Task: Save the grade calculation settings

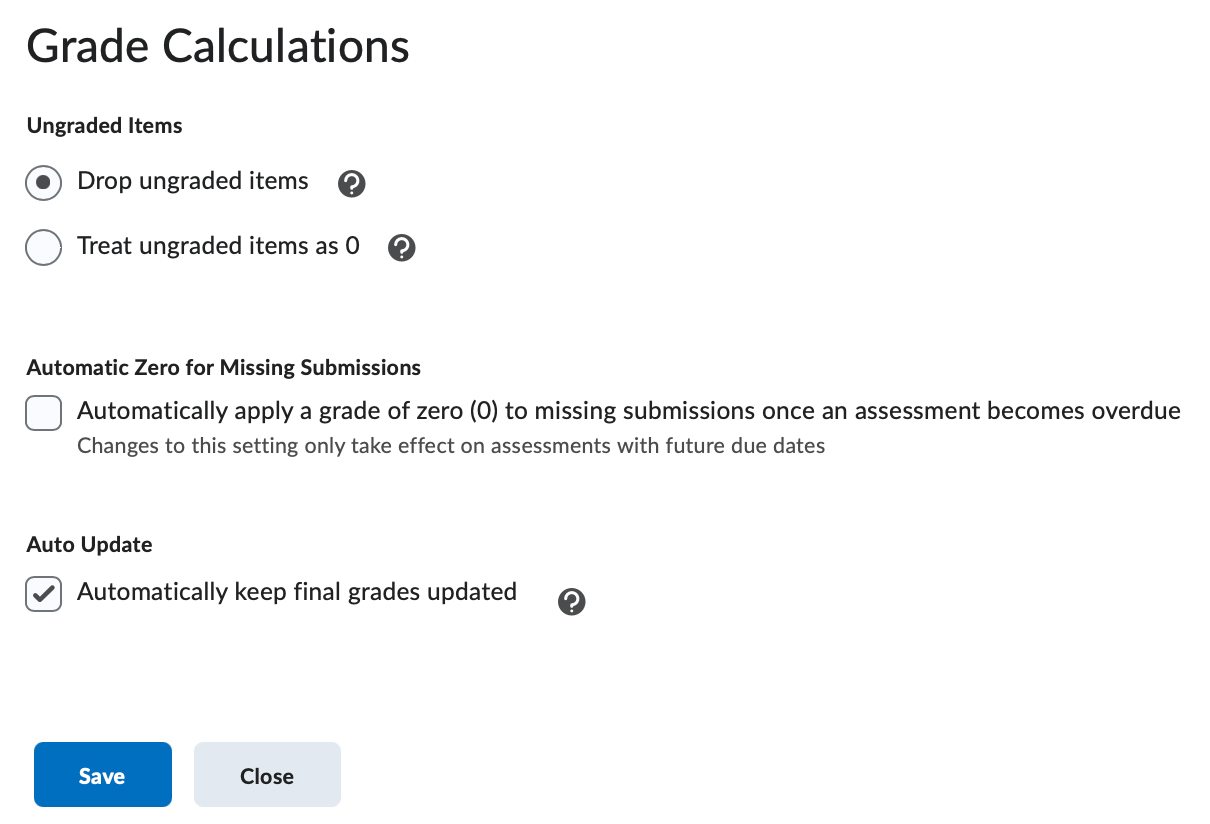Action: pyautogui.click(x=102, y=774)
